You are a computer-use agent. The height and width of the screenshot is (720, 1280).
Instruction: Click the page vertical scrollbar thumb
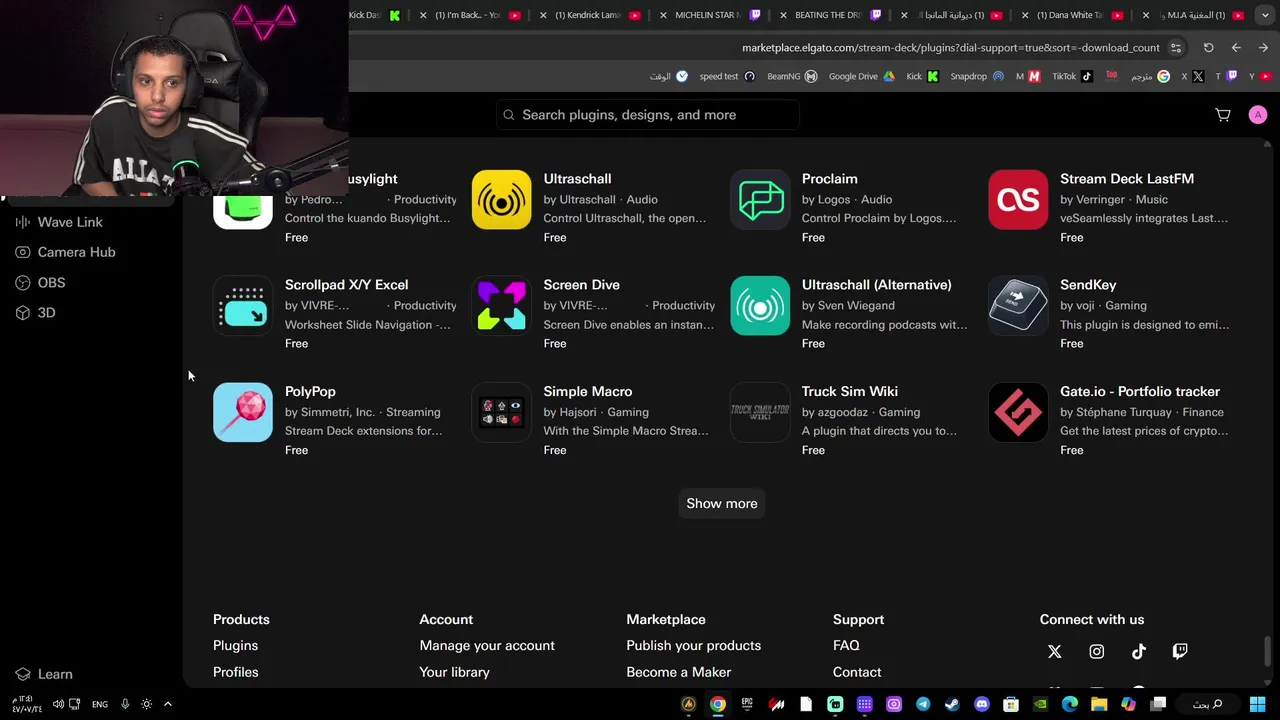pyautogui.click(x=1268, y=650)
